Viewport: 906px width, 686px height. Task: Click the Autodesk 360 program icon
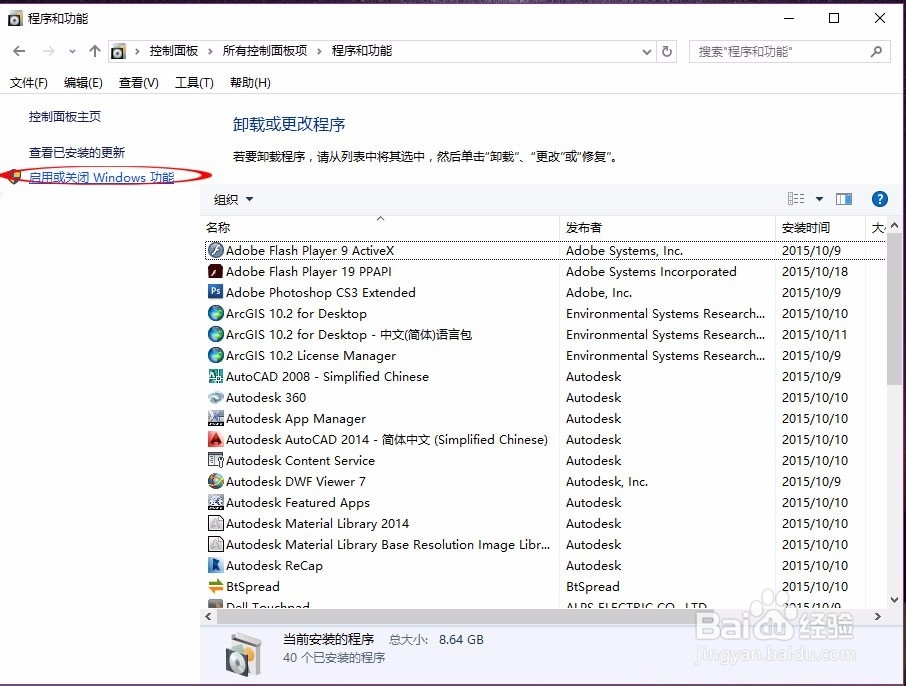(216, 397)
